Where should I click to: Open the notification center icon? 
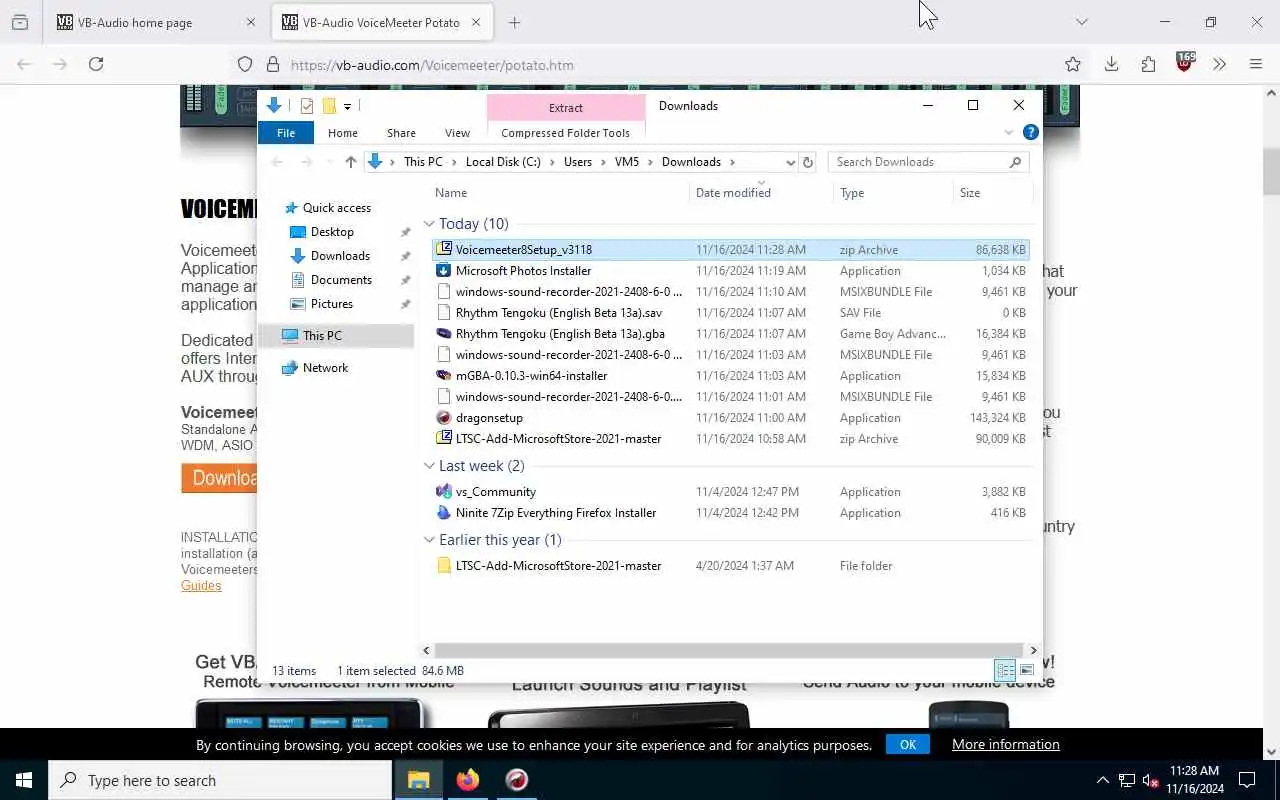(x=1247, y=780)
